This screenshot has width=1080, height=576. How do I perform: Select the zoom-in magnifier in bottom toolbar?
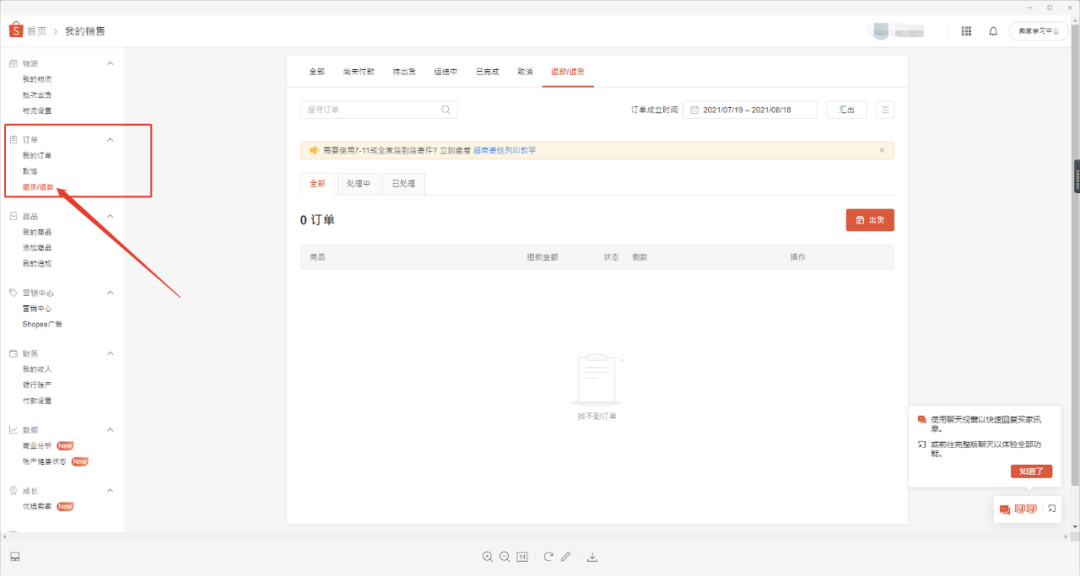click(x=487, y=557)
